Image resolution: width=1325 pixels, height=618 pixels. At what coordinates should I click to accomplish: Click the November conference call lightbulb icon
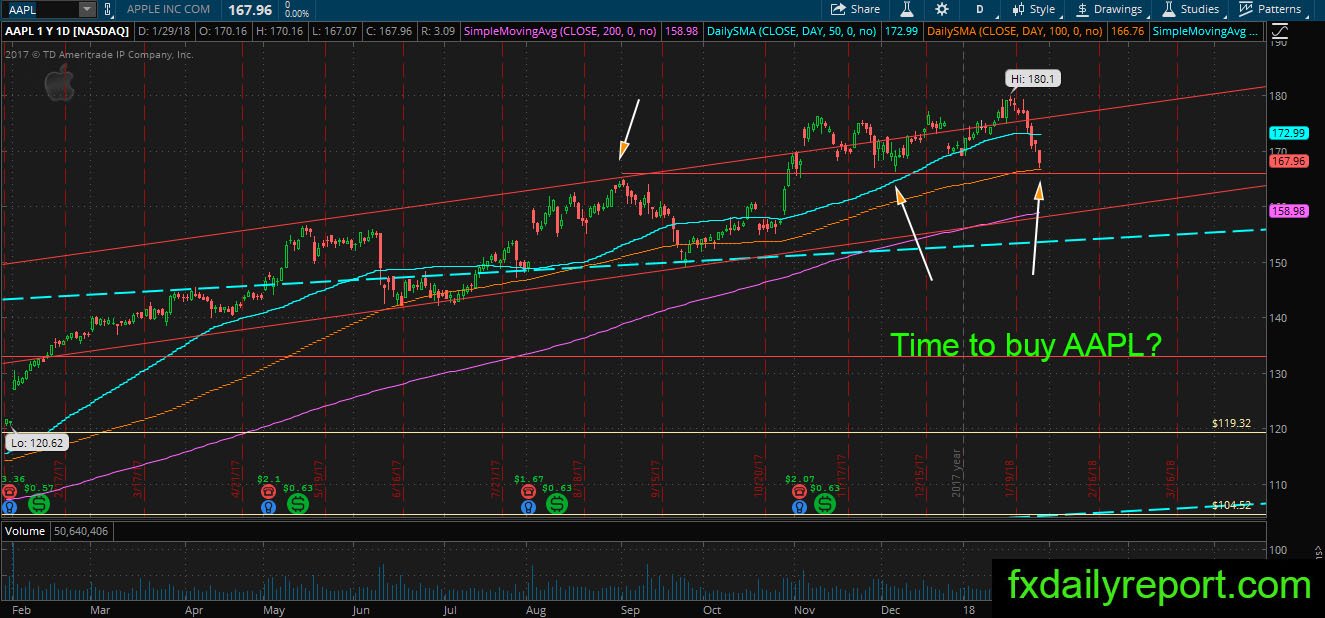coord(797,508)
